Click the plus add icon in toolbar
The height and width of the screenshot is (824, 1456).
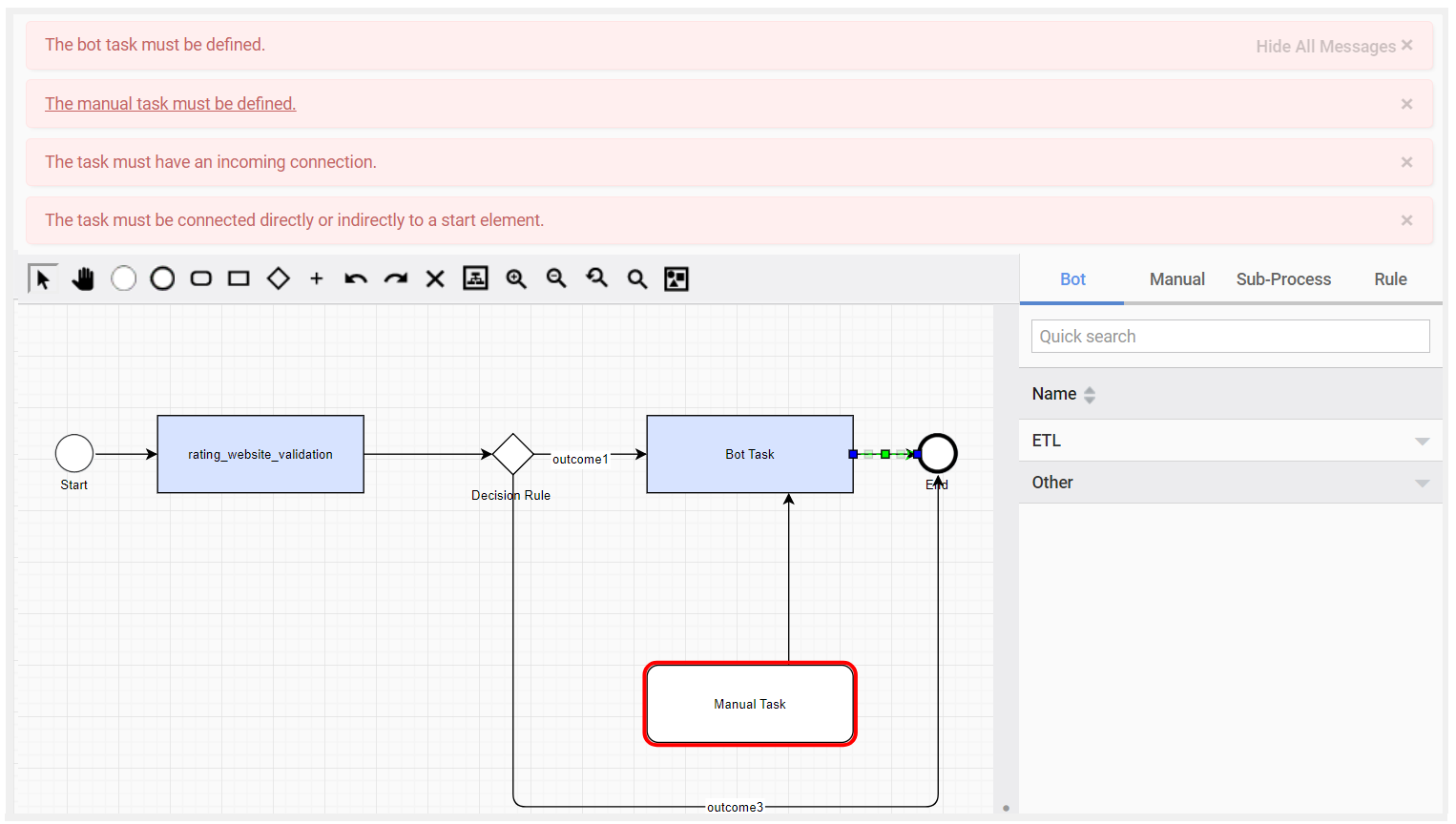pyautogui.click(x=317, y=278)
